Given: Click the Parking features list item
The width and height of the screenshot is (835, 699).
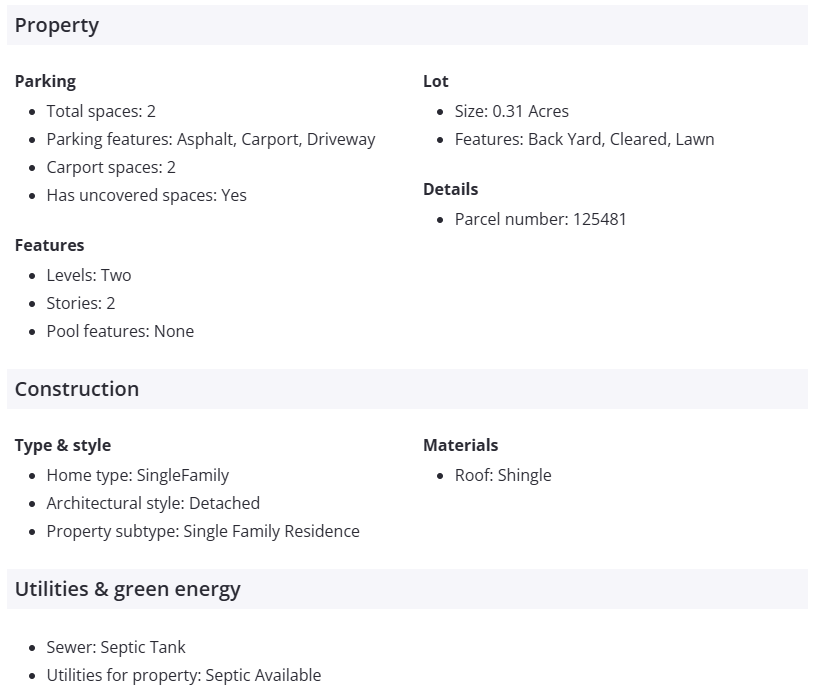Looking at the screenshot, I should pyautogui.click(x=210, y=139).
